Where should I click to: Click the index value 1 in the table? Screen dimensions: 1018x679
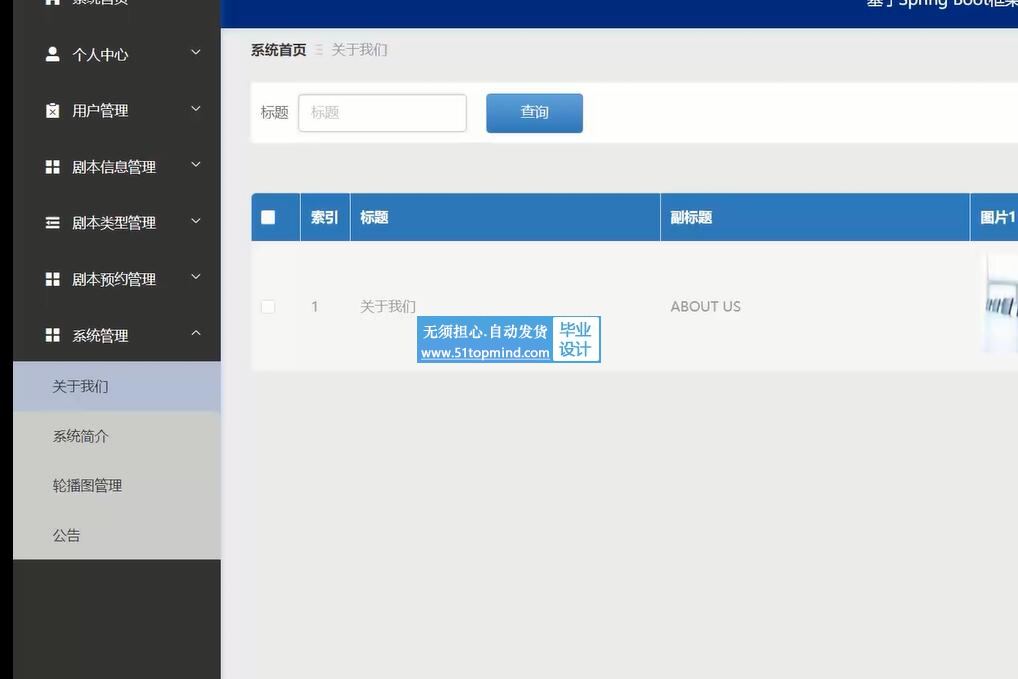[315, 306]
